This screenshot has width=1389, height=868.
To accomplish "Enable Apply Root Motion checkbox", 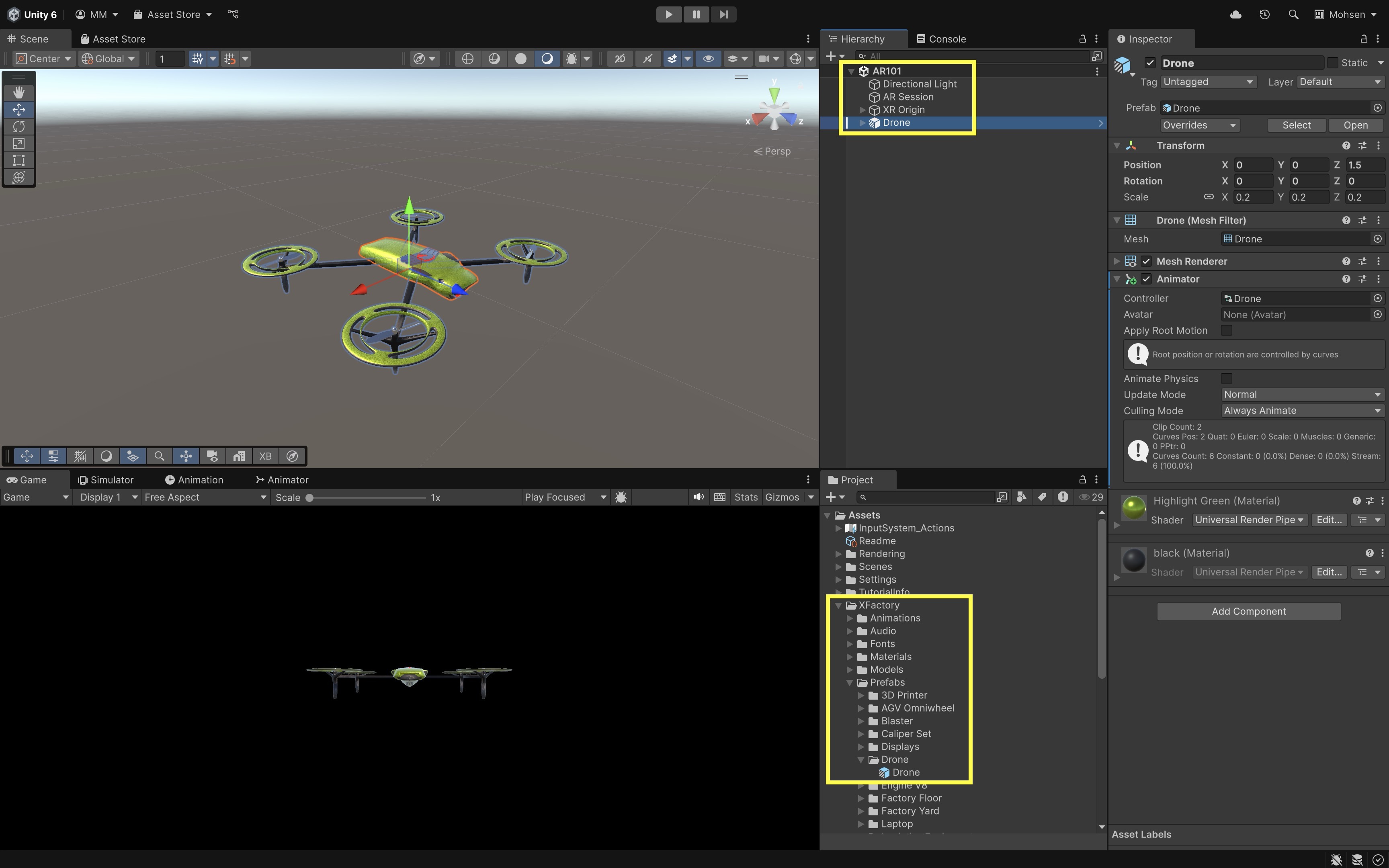I will click(x=1227, y=331).
